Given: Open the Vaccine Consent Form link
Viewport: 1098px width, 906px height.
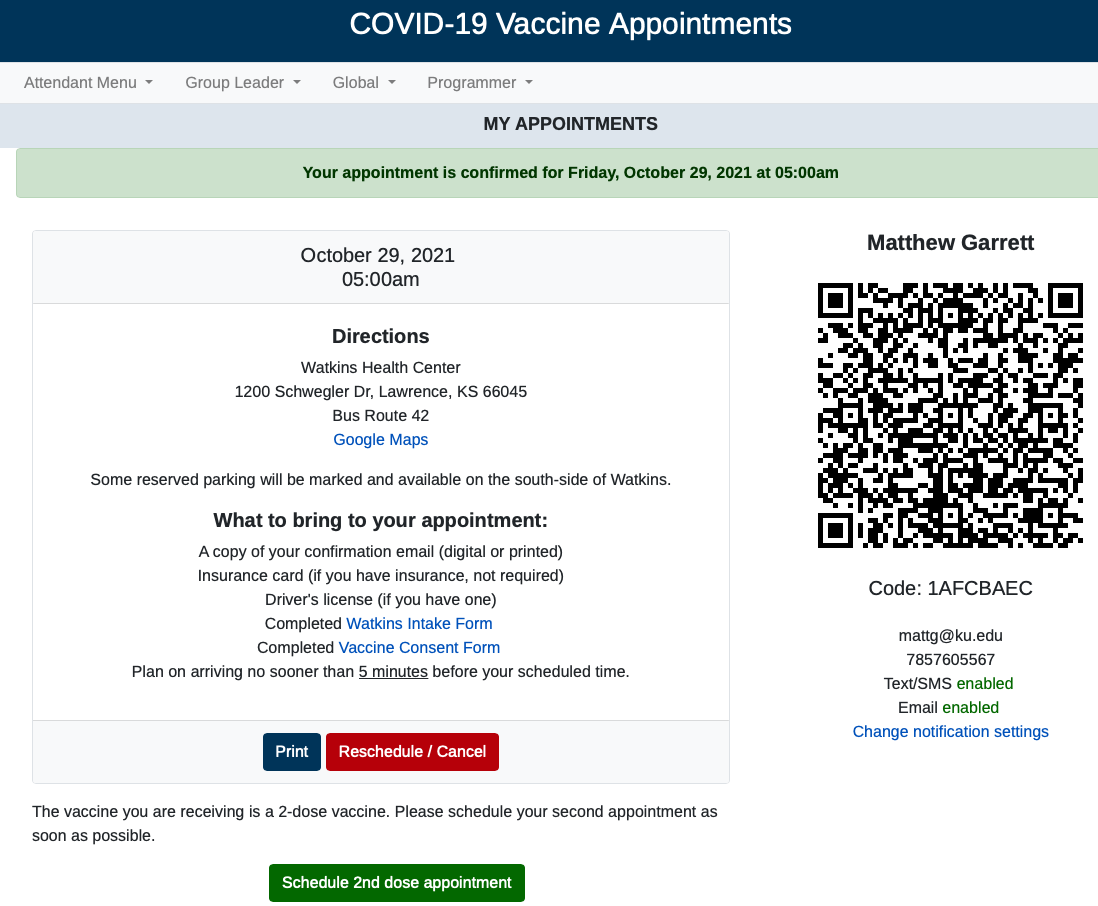Looking at the screenshot, I should (x=419, y=648).
